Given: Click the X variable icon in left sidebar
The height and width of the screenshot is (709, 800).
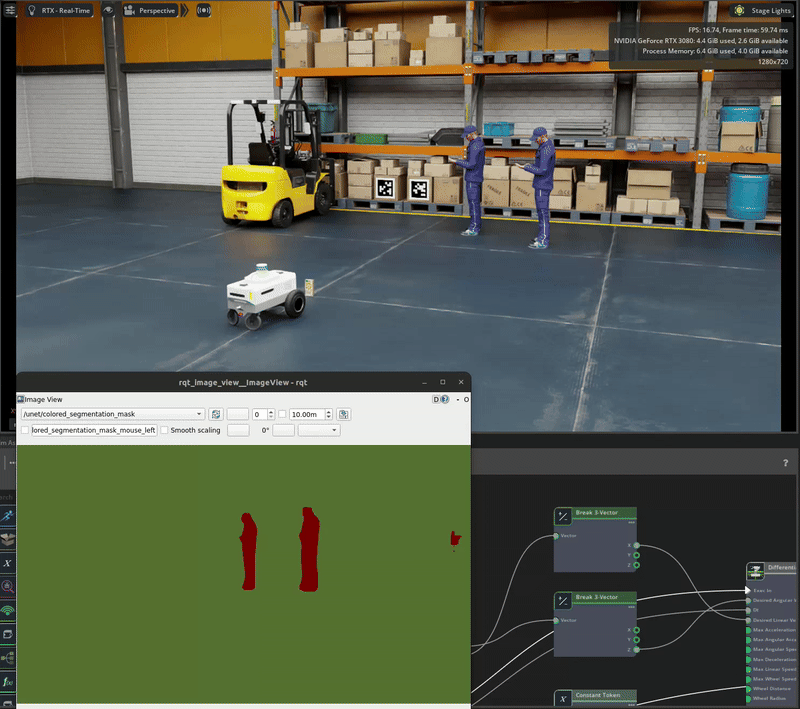Looking at the screenshot, I should pyautogui.click(x=8, y=563).
